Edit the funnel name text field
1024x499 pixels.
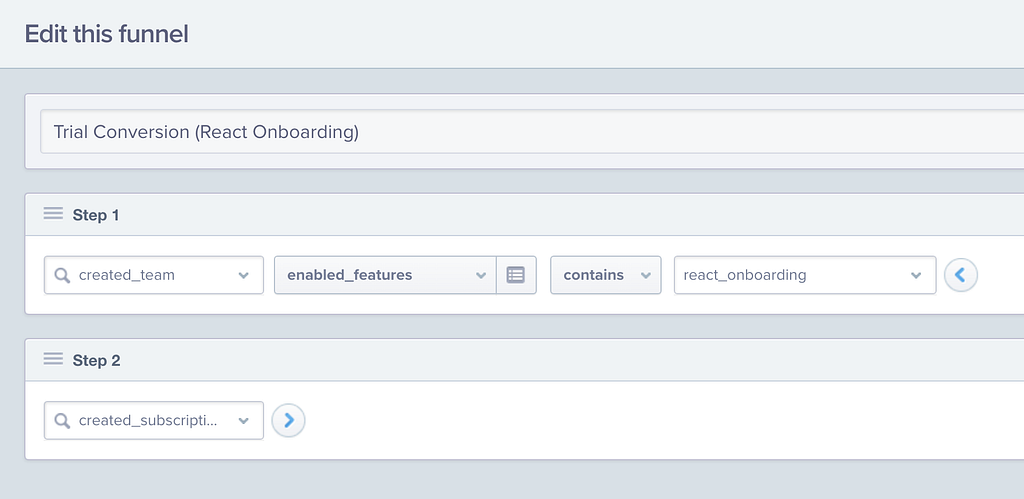(x=530, y=131)
